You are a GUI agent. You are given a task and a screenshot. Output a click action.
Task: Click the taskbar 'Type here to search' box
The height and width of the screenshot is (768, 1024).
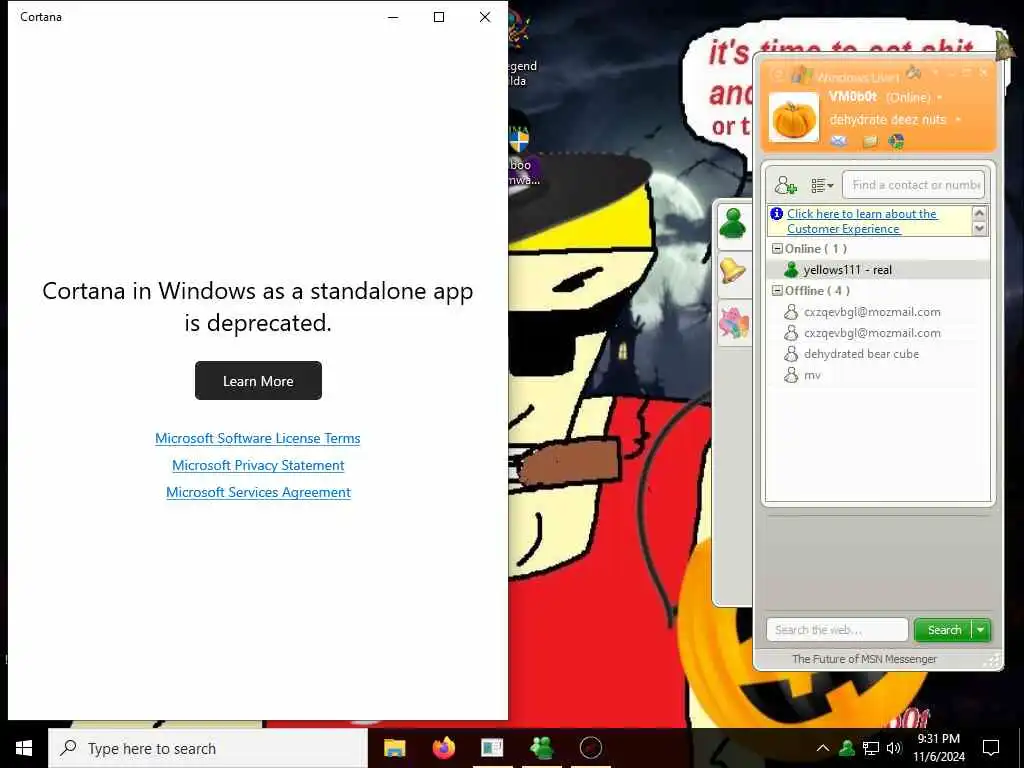208,748
